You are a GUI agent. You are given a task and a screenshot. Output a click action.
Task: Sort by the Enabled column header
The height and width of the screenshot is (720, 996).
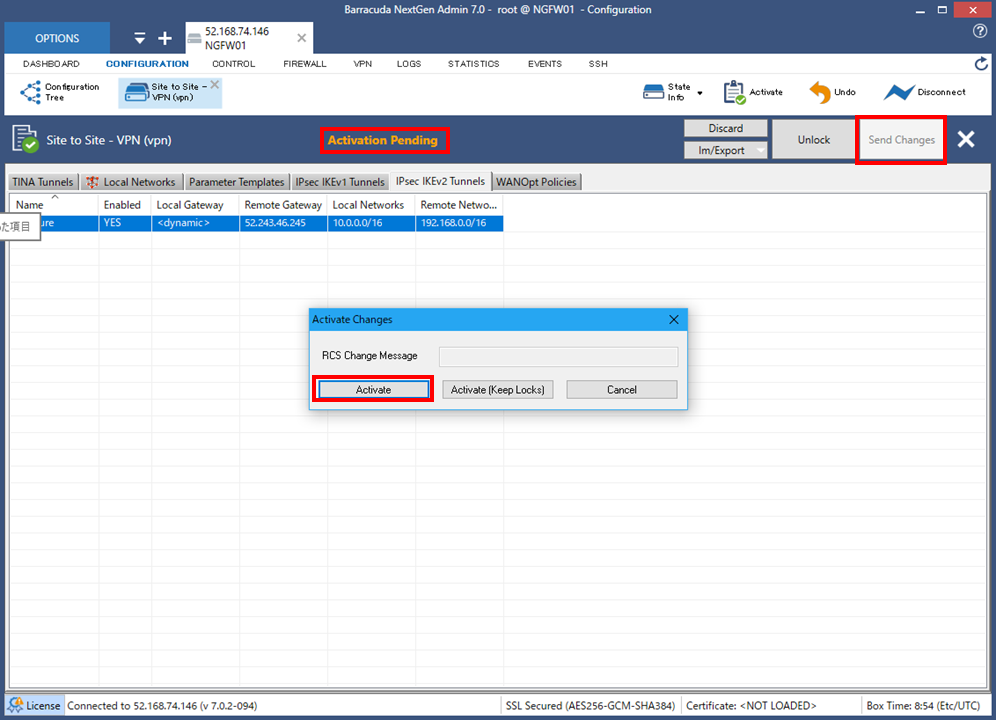tap(124, 205)
